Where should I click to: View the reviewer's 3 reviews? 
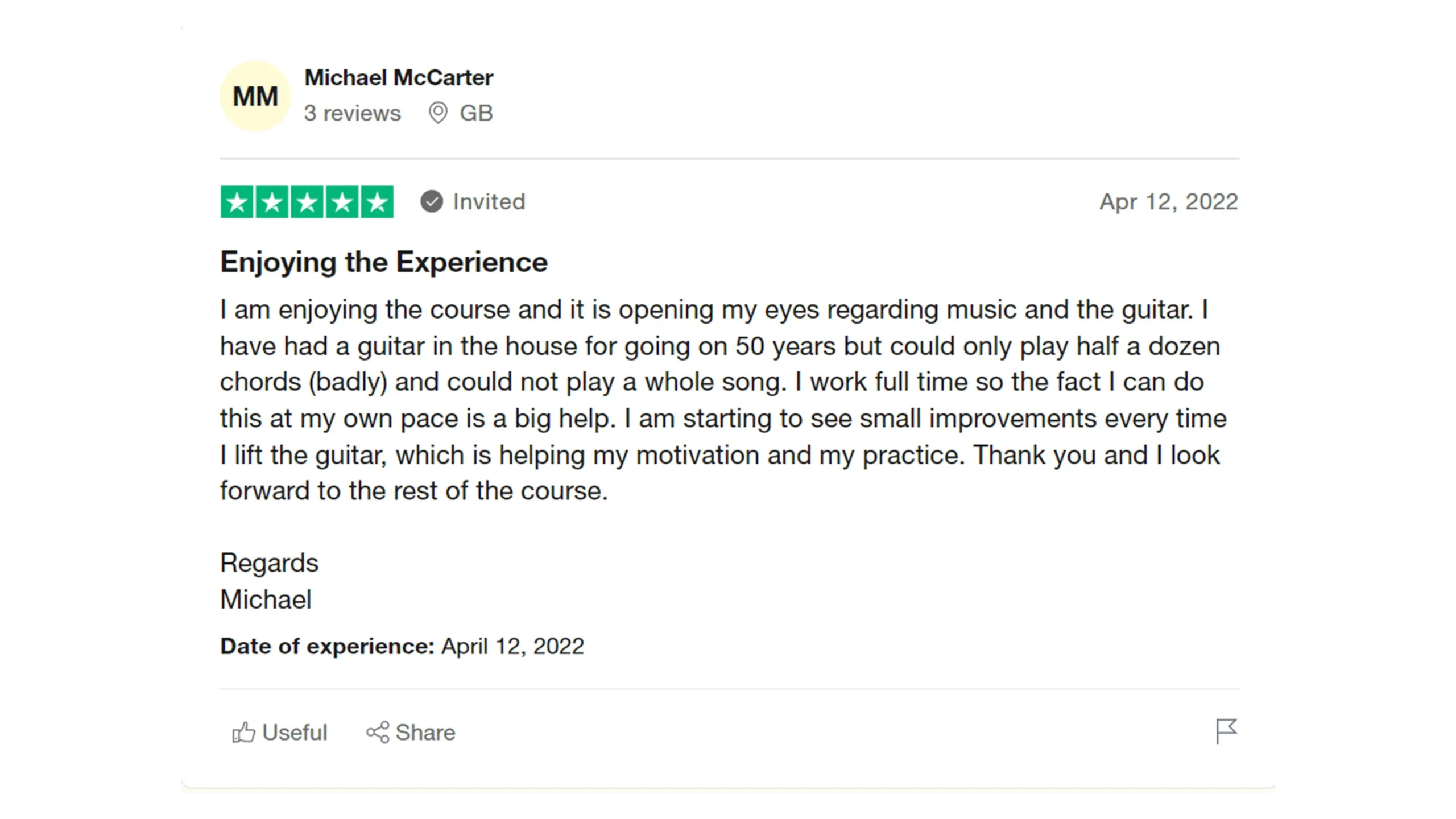[x=352, y=113]
